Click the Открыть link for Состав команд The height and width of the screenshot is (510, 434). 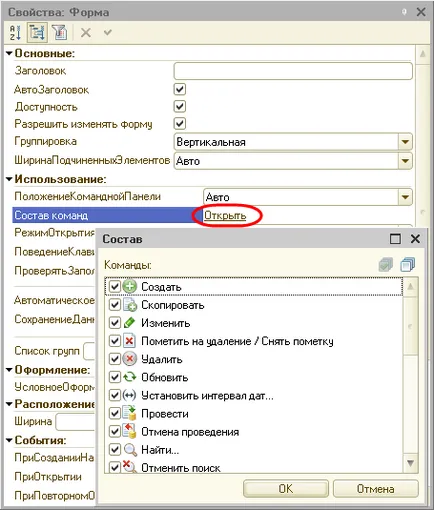(225, 215)
